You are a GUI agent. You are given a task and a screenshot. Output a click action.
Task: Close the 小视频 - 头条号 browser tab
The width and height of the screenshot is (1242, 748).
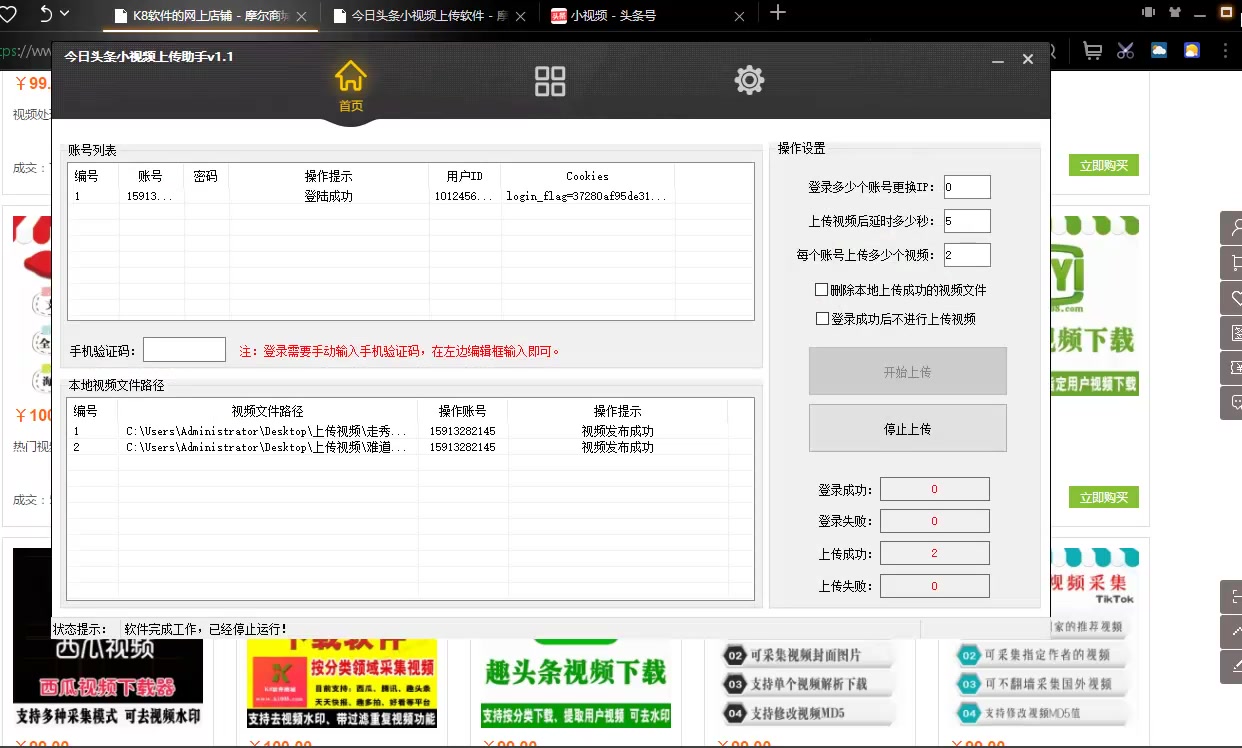(739, 16)
